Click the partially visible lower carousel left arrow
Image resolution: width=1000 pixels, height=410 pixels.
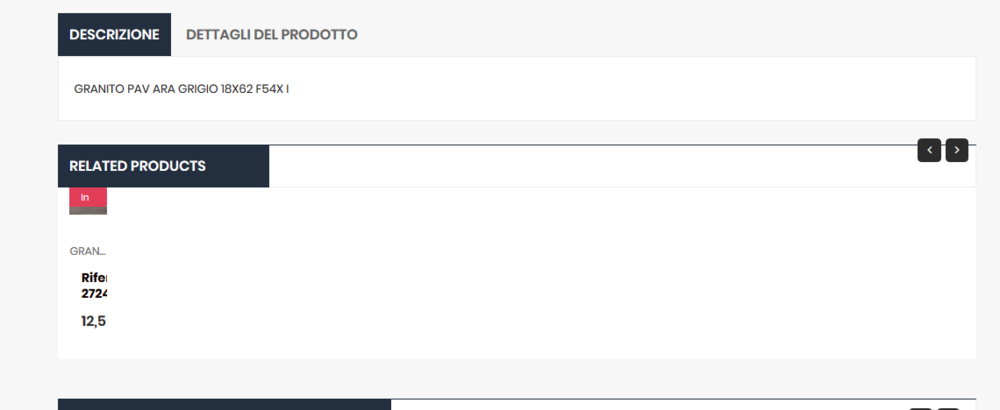pos(920,409)
